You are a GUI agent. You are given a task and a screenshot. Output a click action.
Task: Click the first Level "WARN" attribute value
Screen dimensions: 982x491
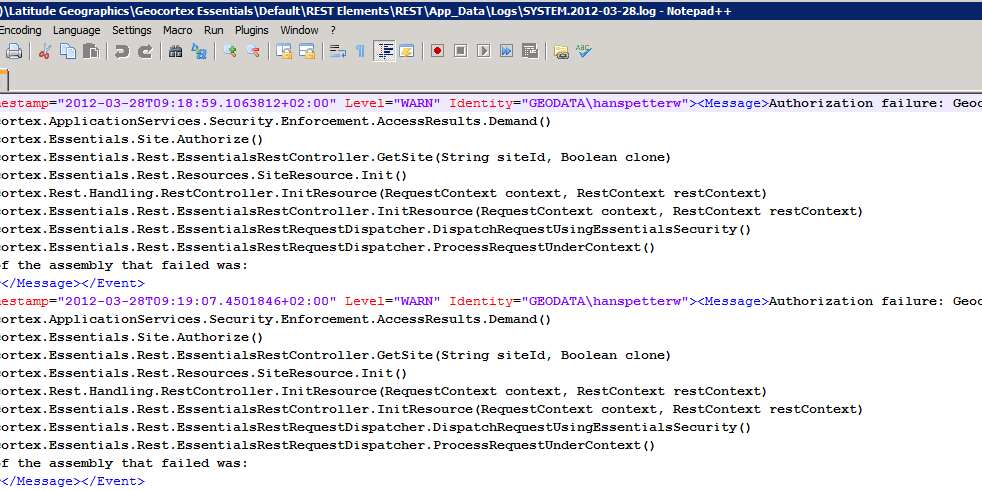[x=416, y=103]
